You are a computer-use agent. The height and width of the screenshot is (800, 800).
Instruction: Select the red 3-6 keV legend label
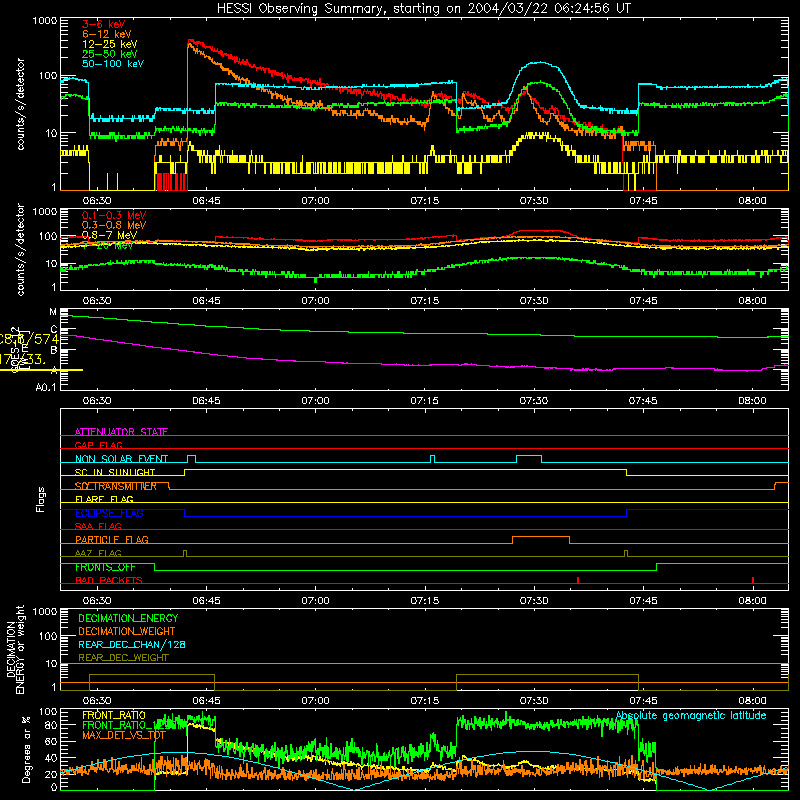(104, 24)
